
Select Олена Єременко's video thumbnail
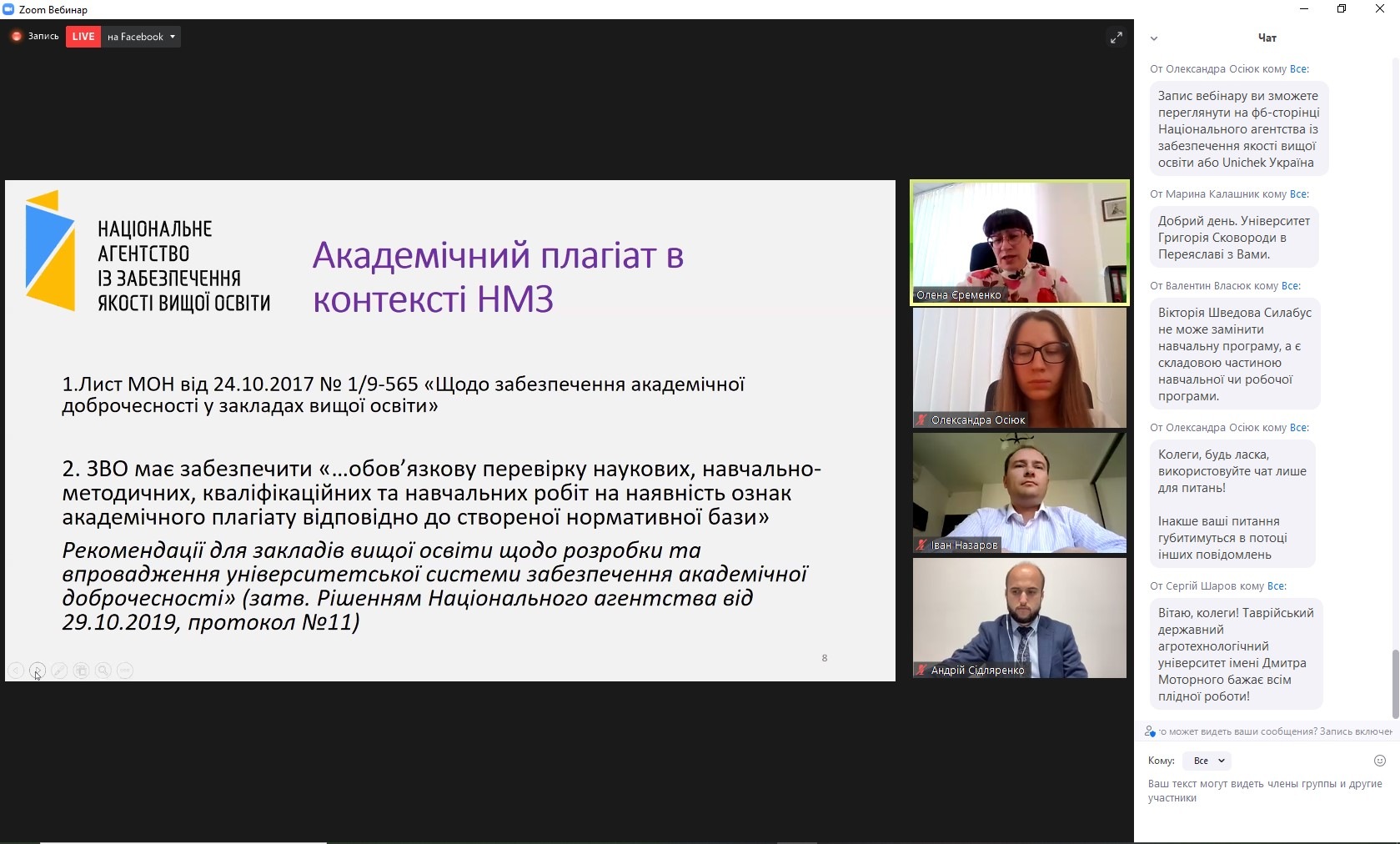tap(1020, 243)
